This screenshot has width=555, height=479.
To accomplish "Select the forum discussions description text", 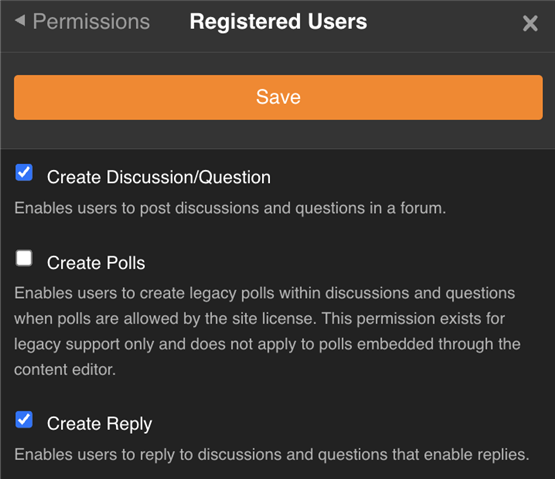I will [x=230, y=208].
